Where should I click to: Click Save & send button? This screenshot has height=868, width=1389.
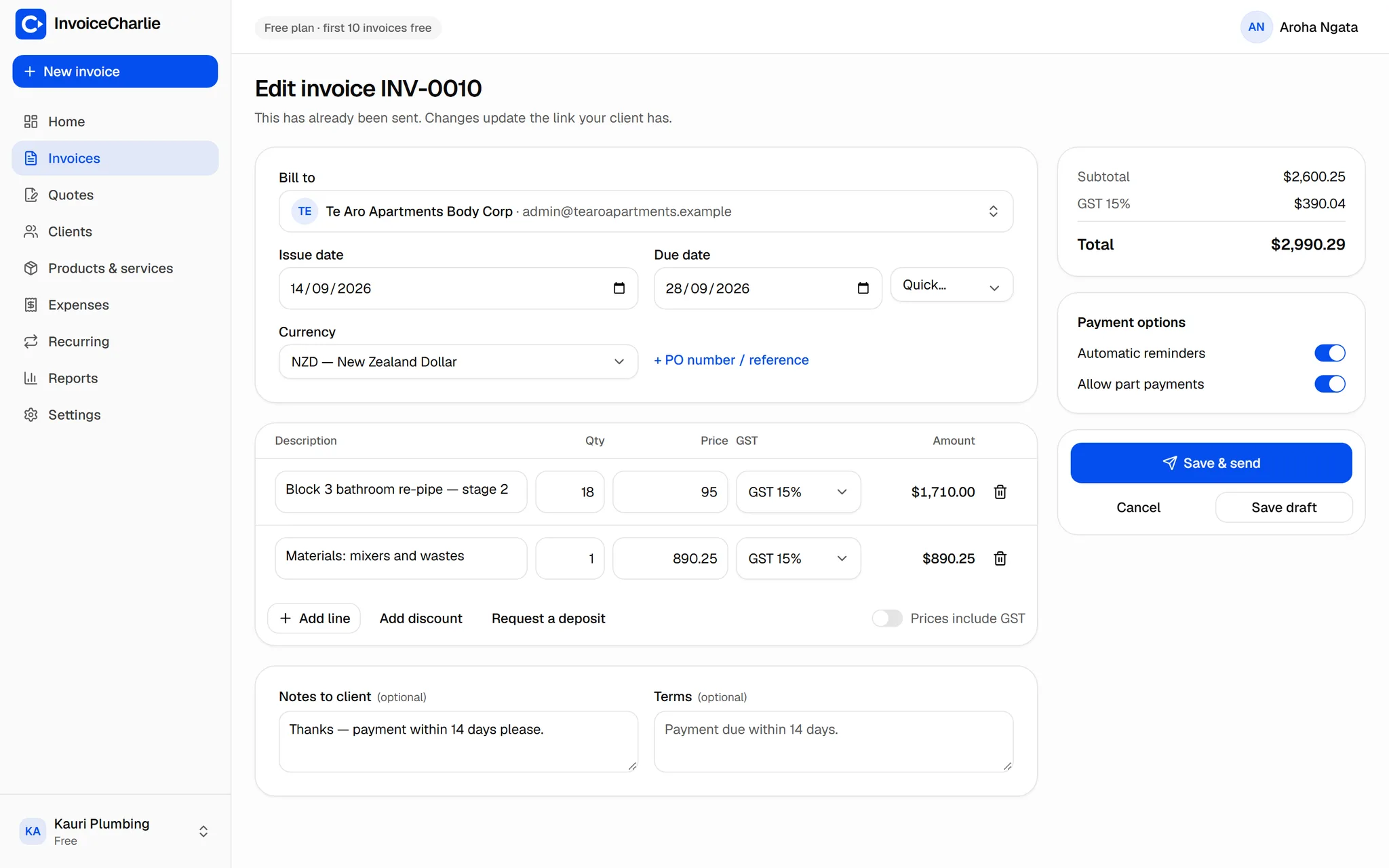[1211, 463]
